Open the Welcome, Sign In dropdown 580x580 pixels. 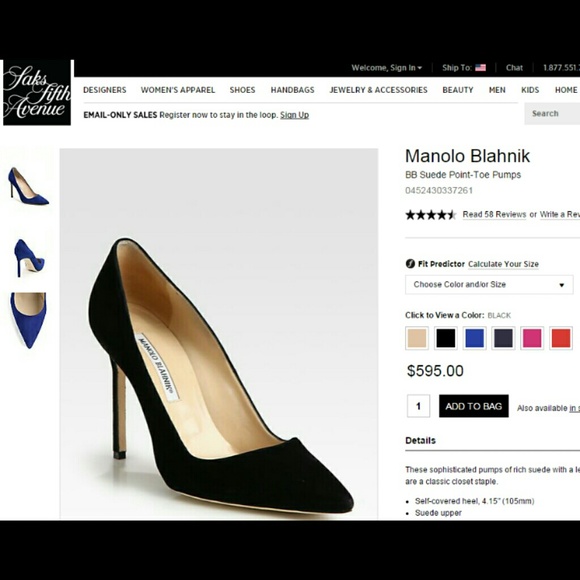point(386,68)
